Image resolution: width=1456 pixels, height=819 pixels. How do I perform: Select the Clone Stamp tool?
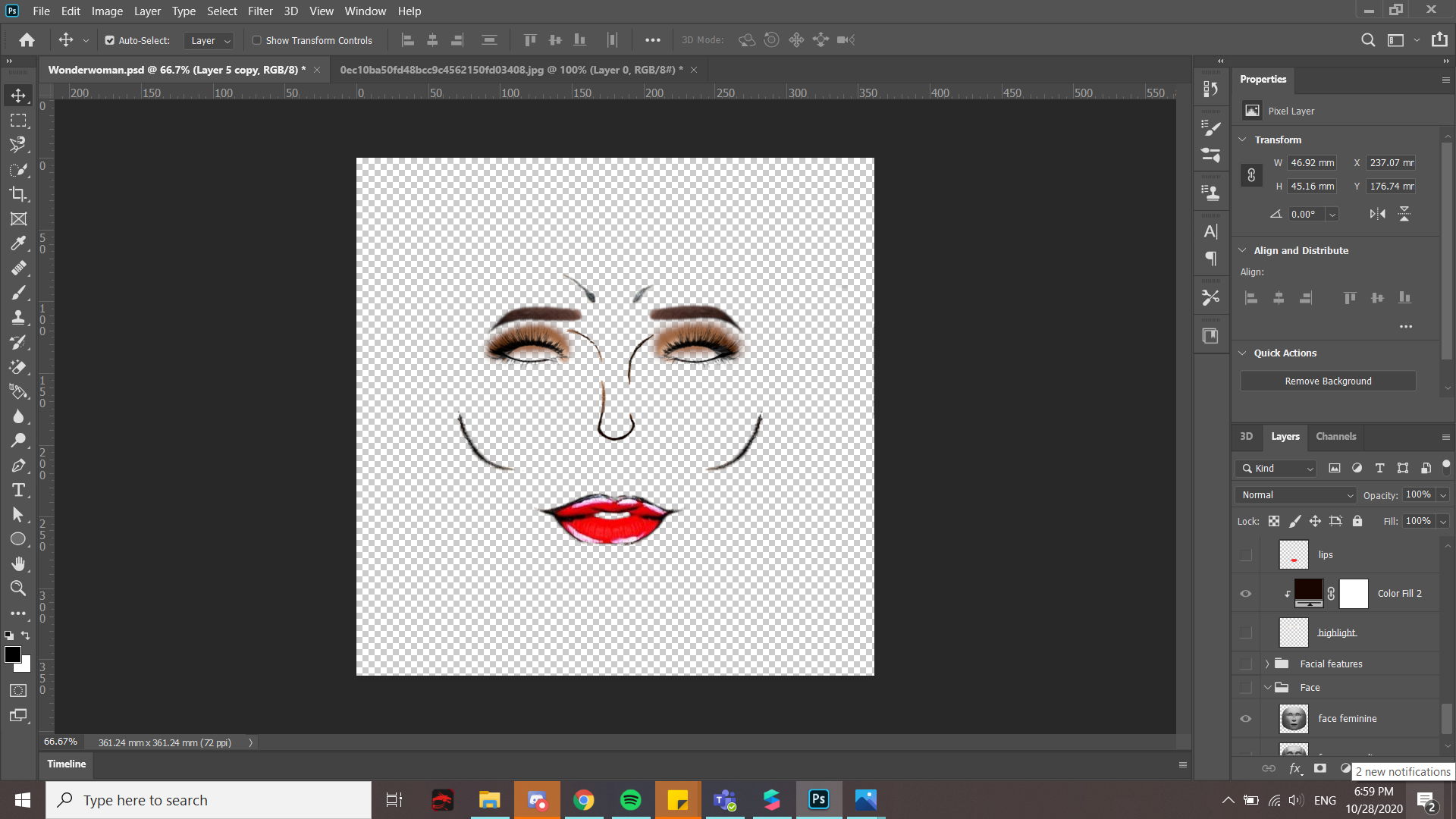tap(18, 317)
